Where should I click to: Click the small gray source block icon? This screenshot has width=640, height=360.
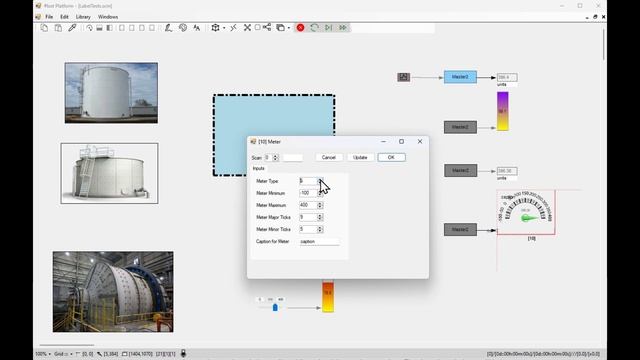tap(404, 77)
